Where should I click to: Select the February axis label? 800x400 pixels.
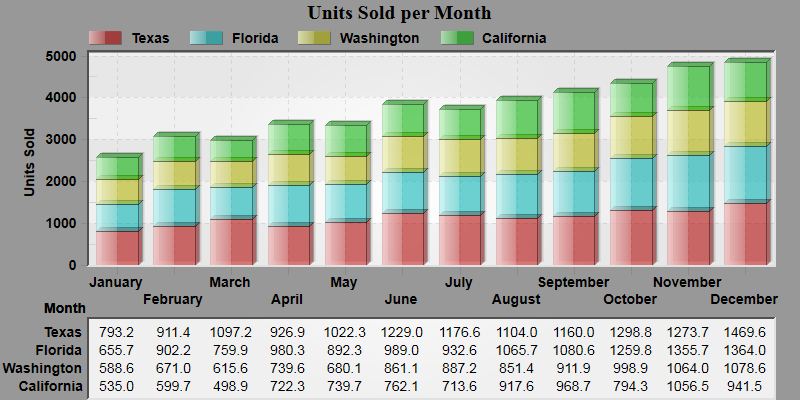(x=172, y=299)
